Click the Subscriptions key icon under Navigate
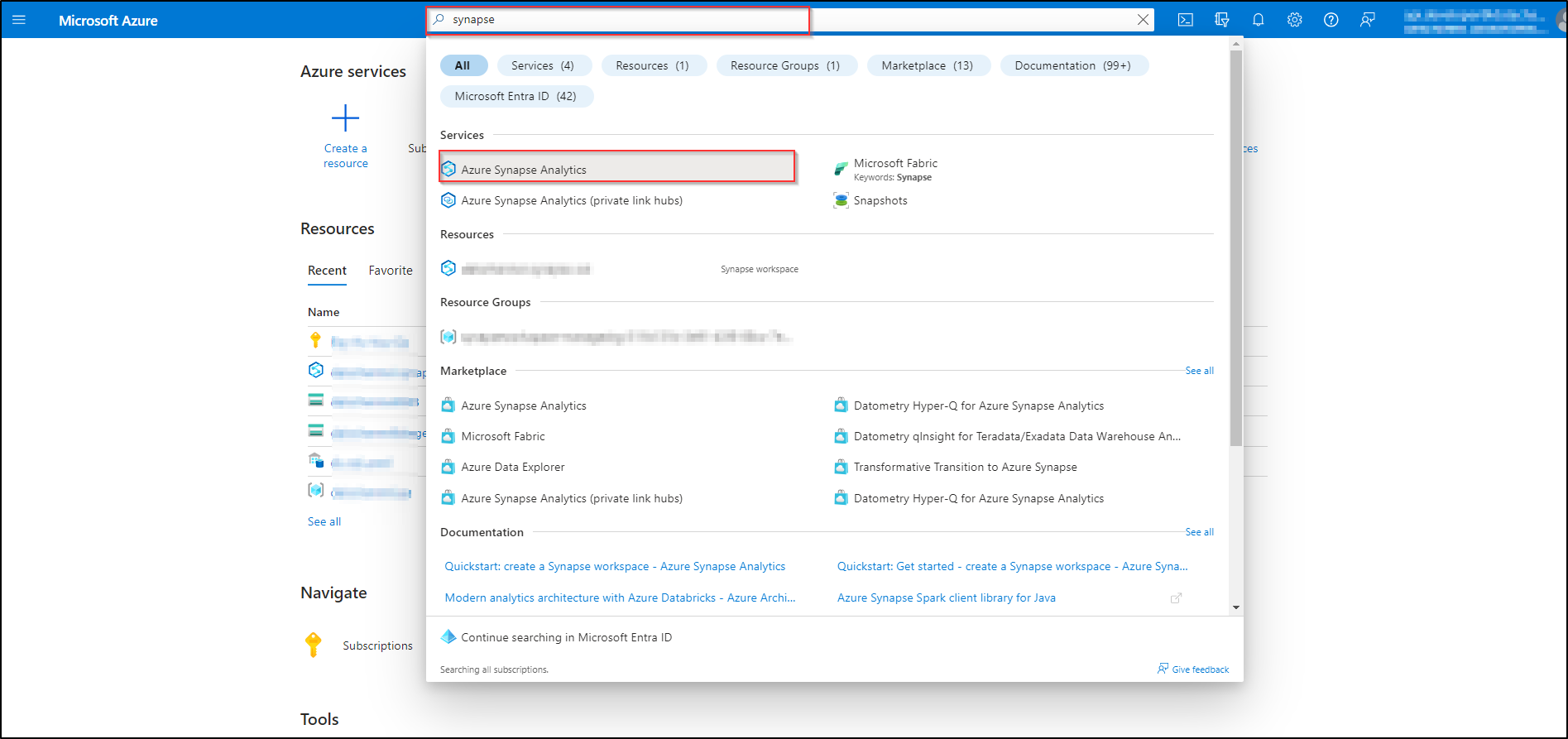Screen dimensions: 1568x739 [314, 645]
